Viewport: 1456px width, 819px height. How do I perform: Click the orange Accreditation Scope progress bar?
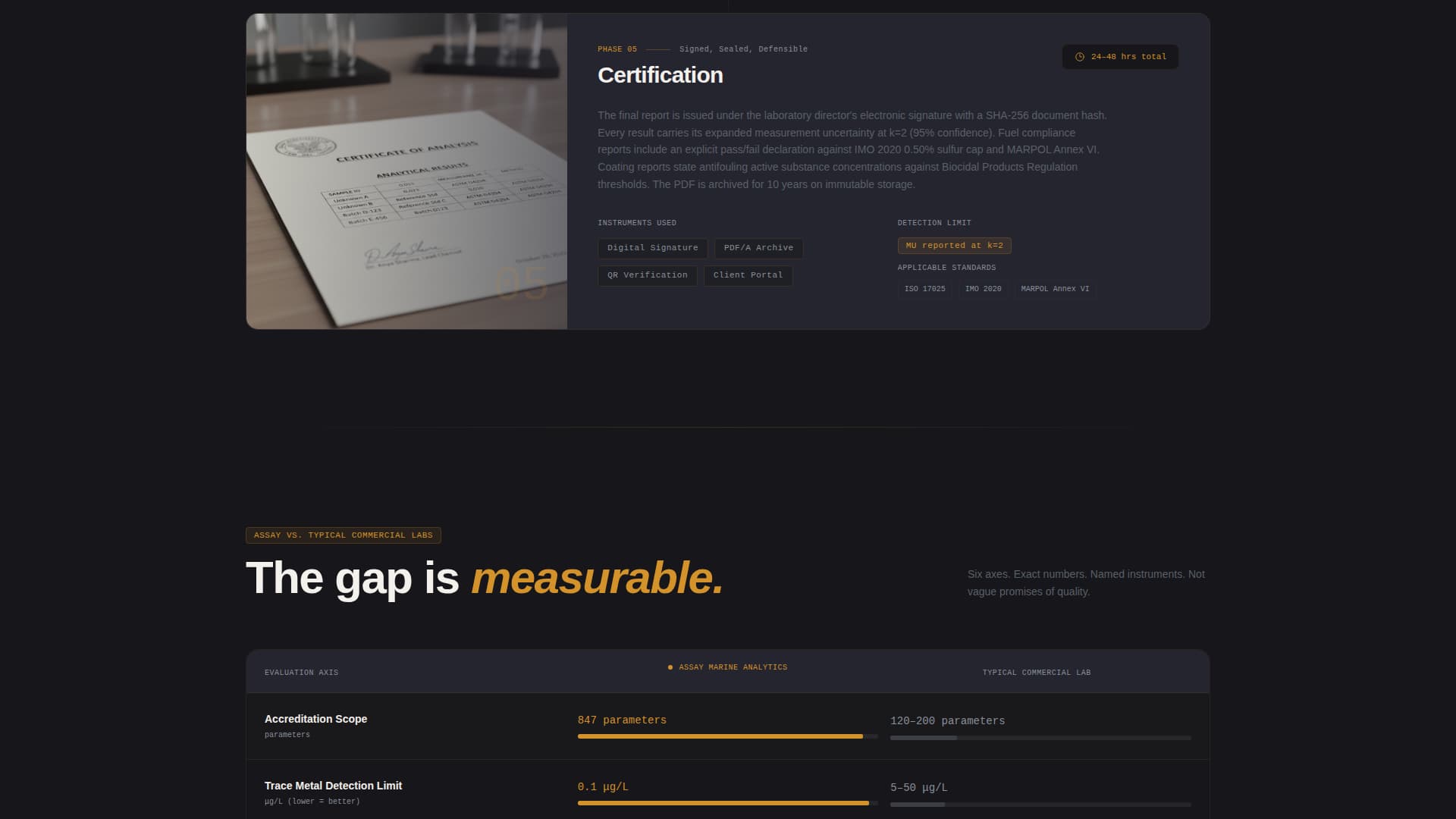720,736
